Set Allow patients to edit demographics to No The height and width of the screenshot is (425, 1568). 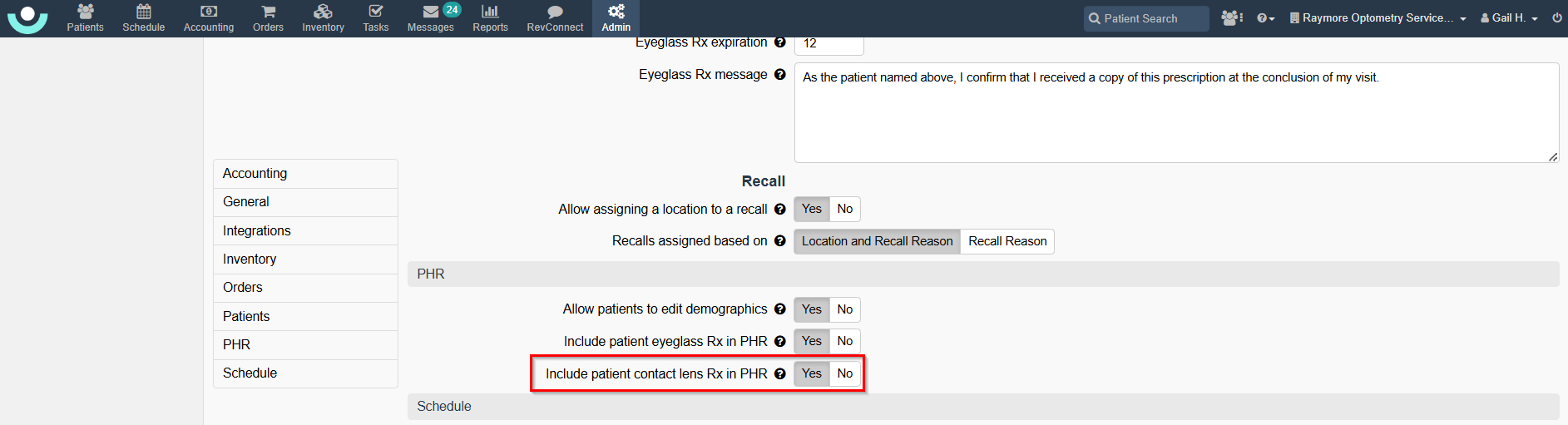[x=845, y=309]
